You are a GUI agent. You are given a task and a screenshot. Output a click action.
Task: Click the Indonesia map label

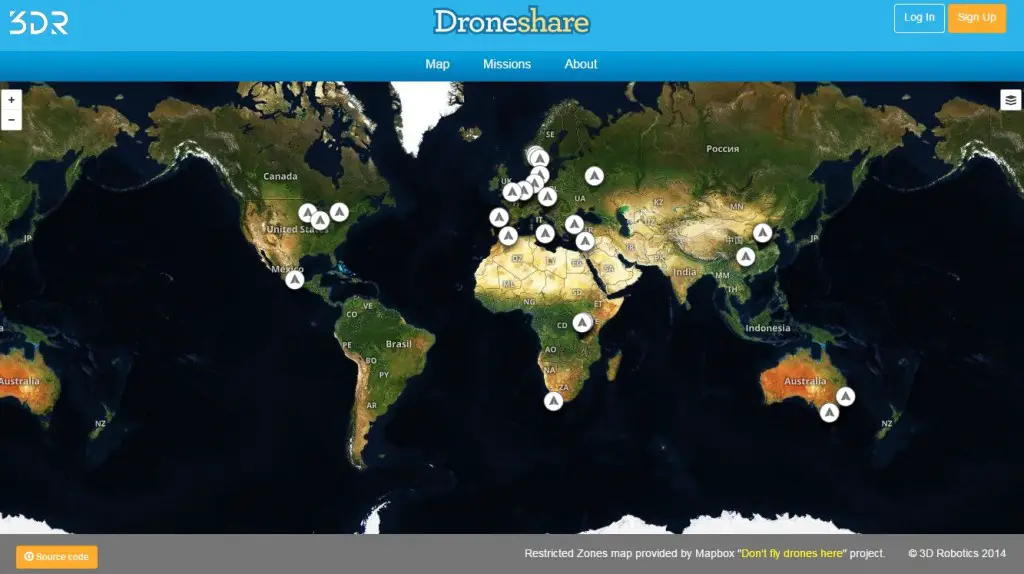767,328
